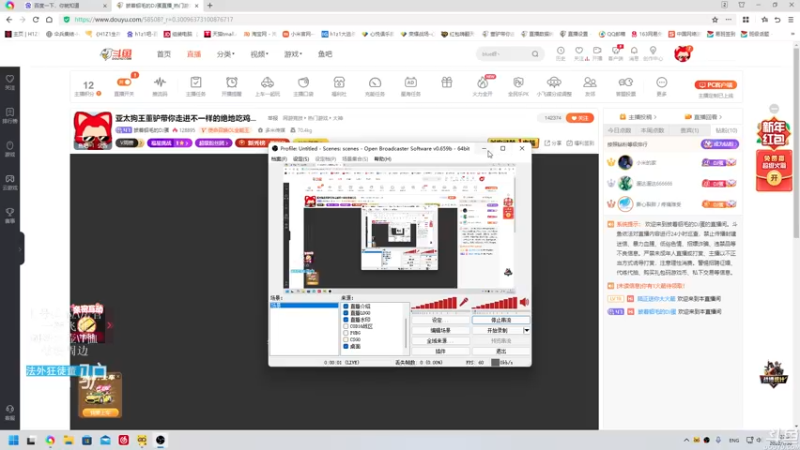Expand the 分类 category dropdown
This screenshot has height=450, width=800.
coord(226,54)
